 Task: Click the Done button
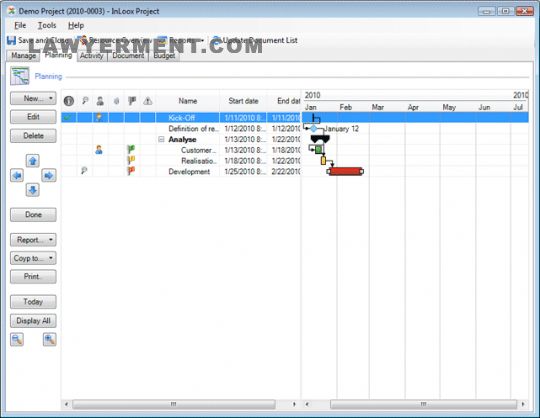[x=33, y=215]
